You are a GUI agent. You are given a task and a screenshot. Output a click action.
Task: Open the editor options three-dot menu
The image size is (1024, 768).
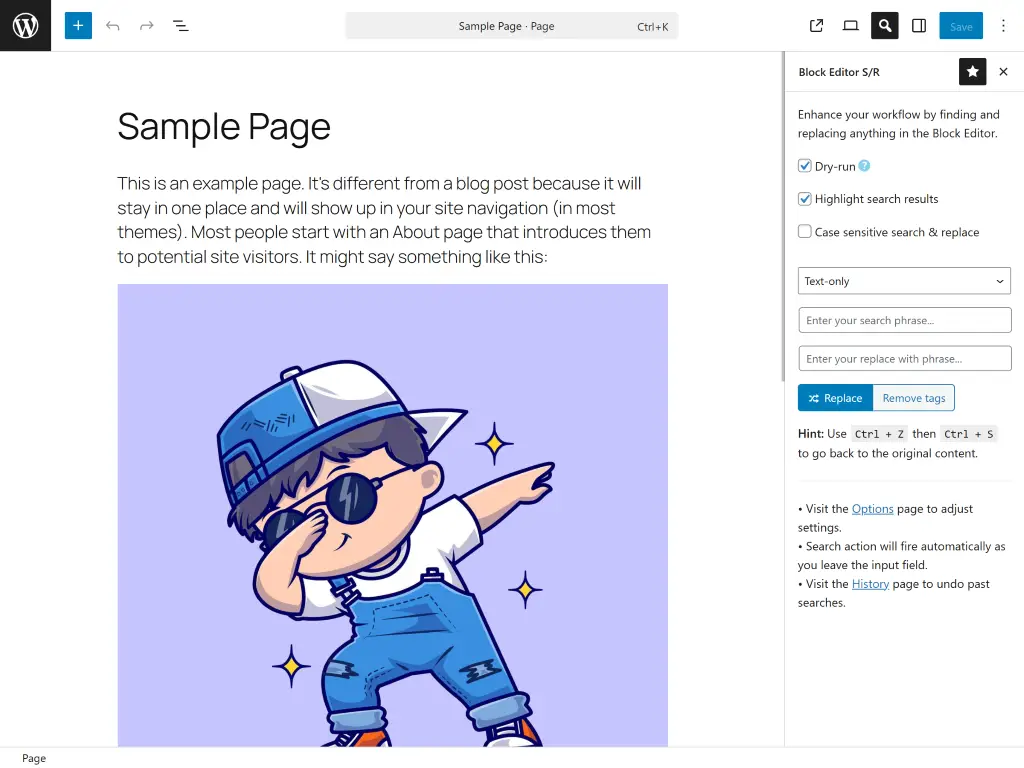click(1003, 25)
